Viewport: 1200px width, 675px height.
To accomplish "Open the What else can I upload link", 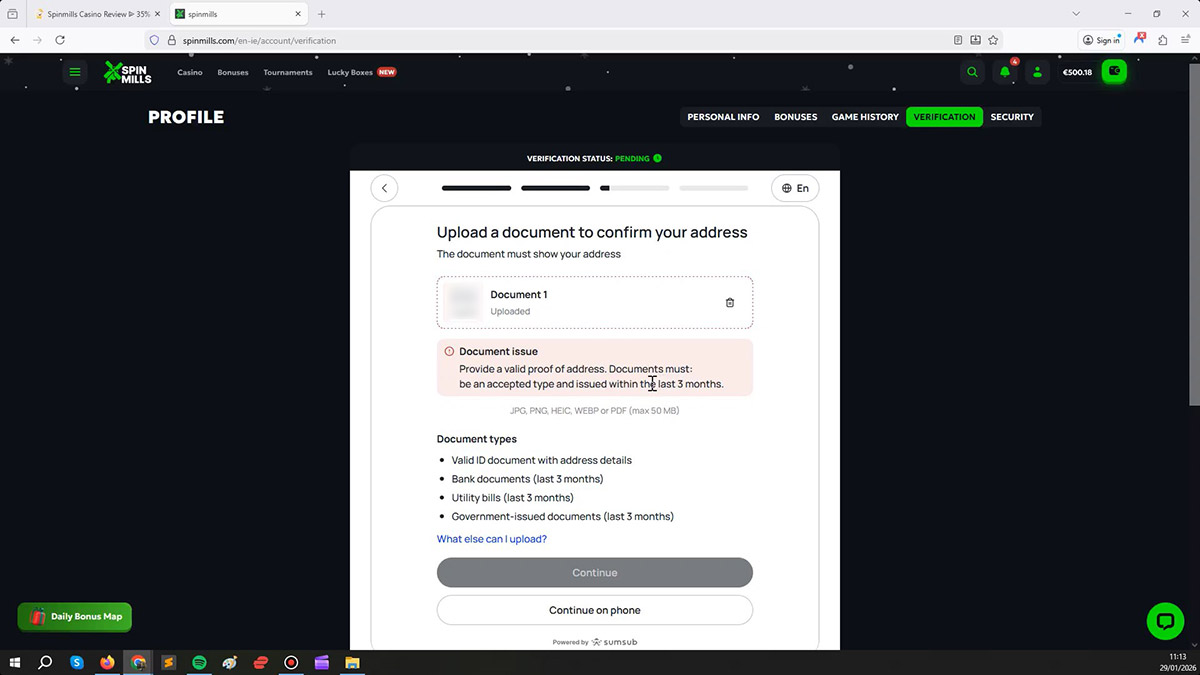I will click(x=492, y=539).
